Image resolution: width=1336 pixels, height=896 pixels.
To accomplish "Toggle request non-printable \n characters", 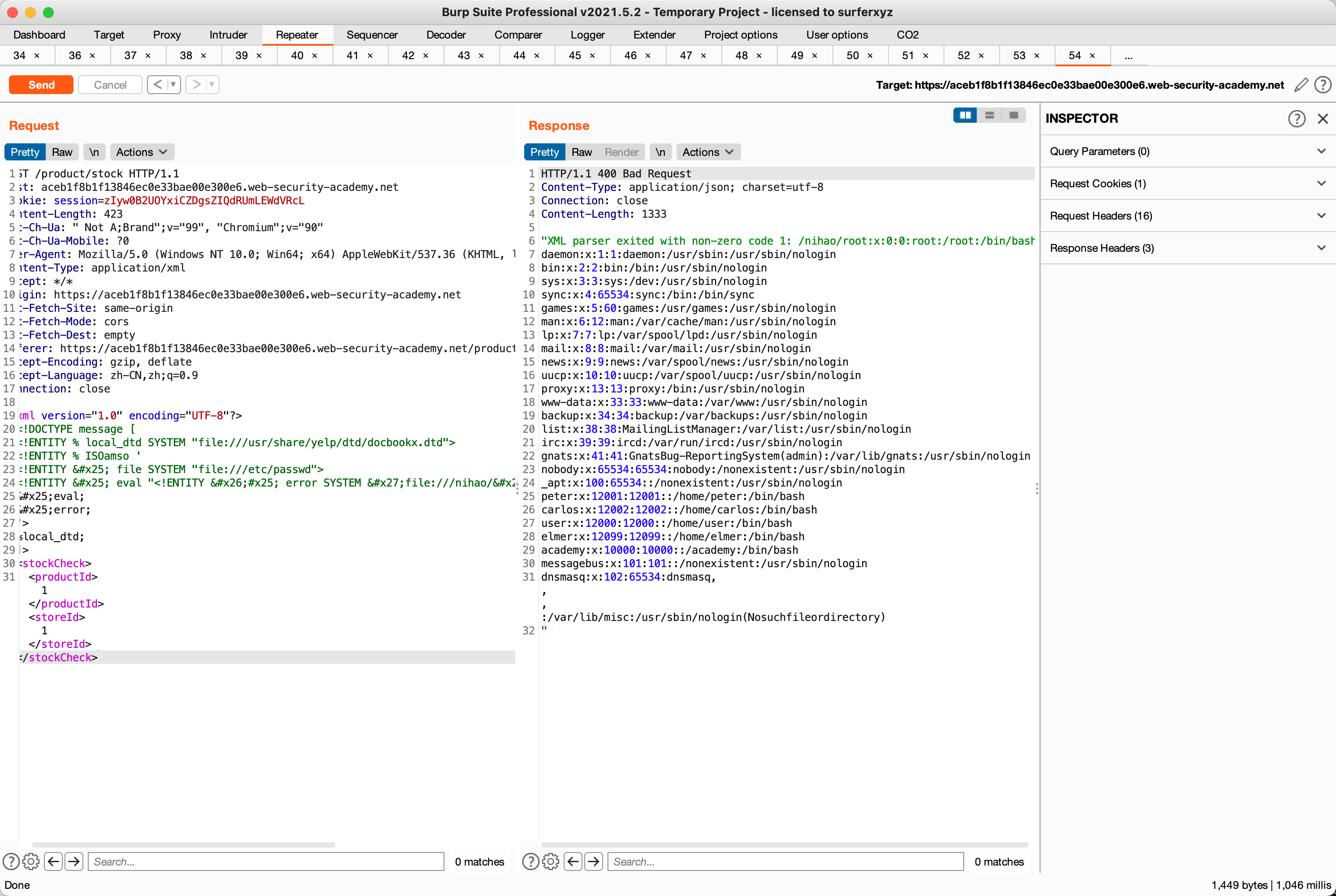I will click(x=94, y=152).
